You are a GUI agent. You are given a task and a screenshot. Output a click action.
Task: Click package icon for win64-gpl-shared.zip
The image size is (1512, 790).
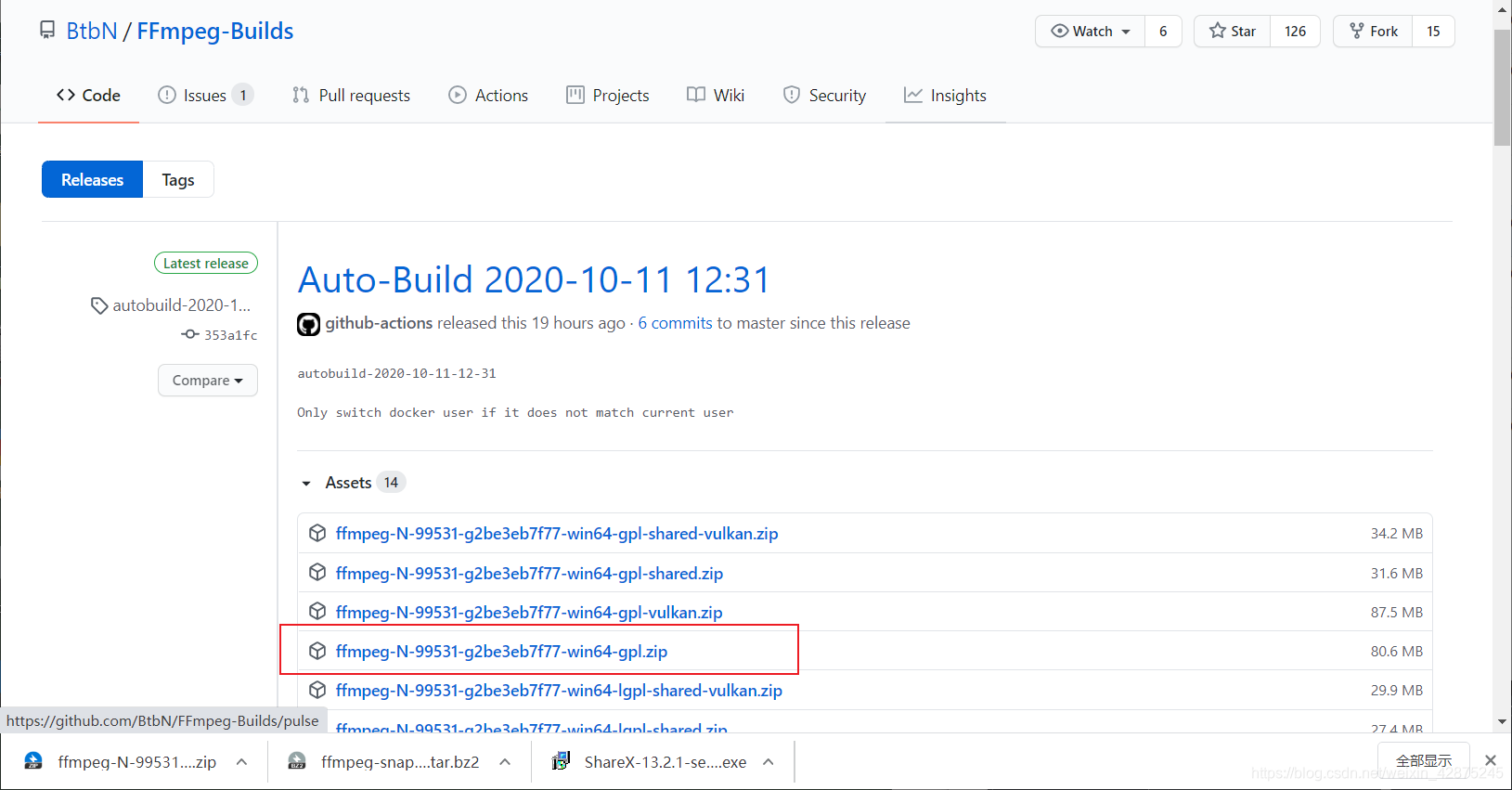[317, 572]
